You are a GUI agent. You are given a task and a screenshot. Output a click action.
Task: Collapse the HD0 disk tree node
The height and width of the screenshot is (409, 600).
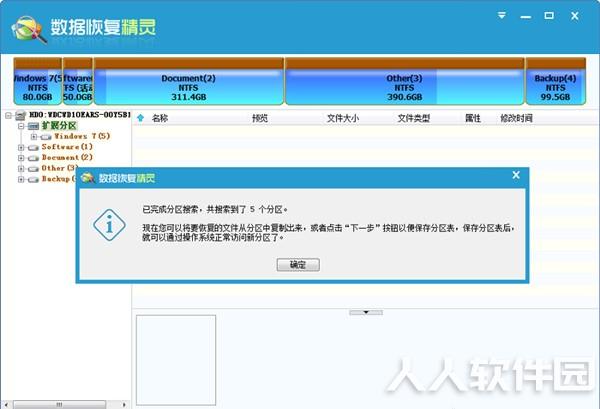pyautogui.click(x=8, y=115)
